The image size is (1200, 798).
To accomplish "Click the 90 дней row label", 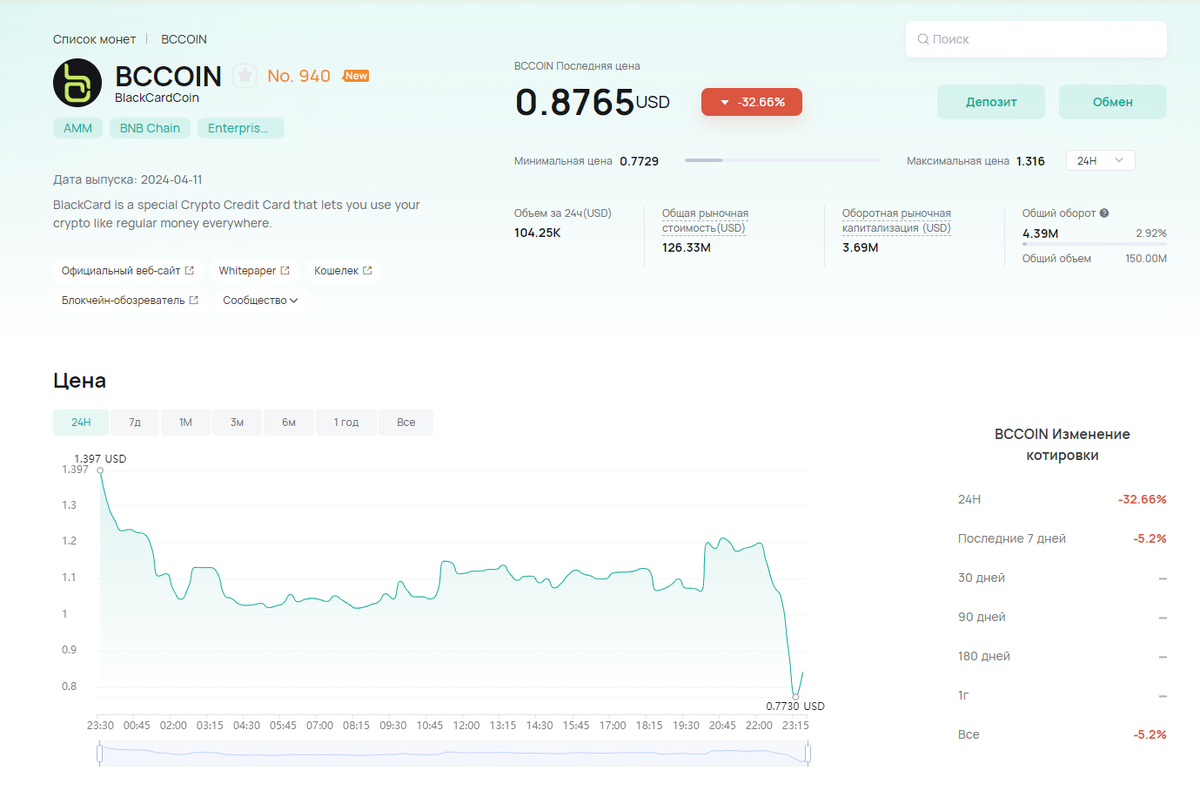I will click(981, 617).
